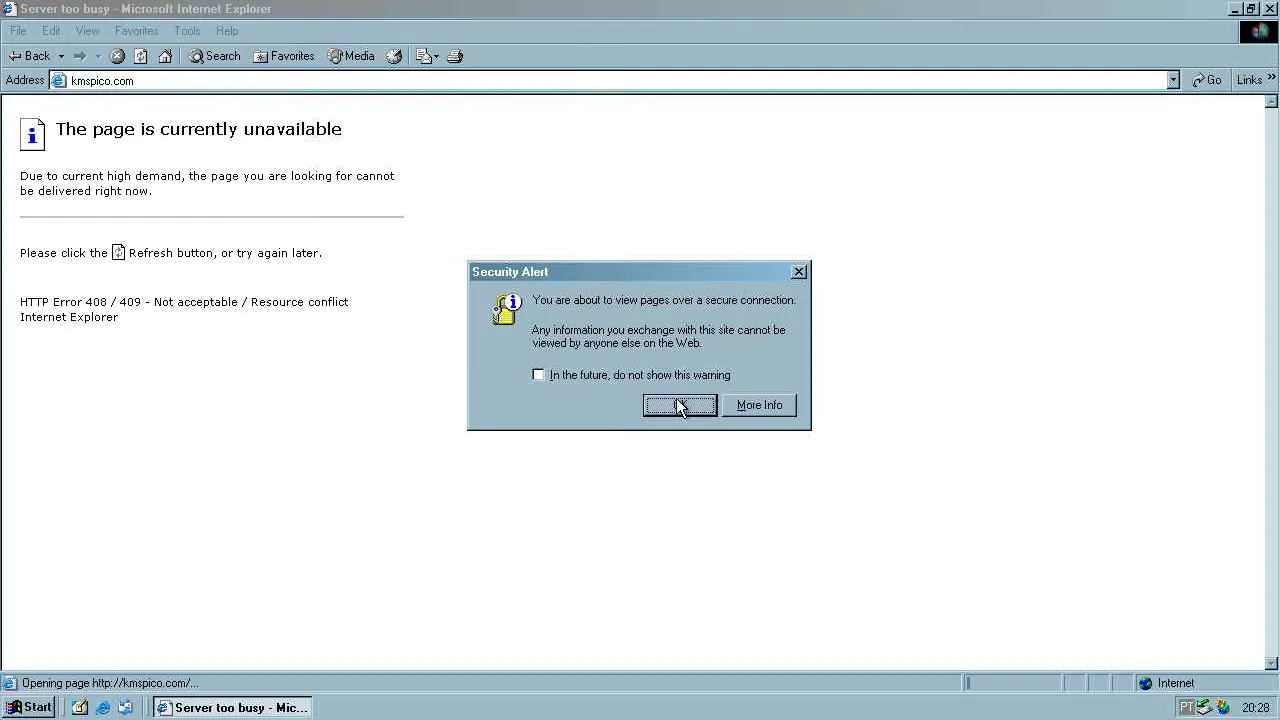Click the inline Refresh icon in page text

coord(118,253)
